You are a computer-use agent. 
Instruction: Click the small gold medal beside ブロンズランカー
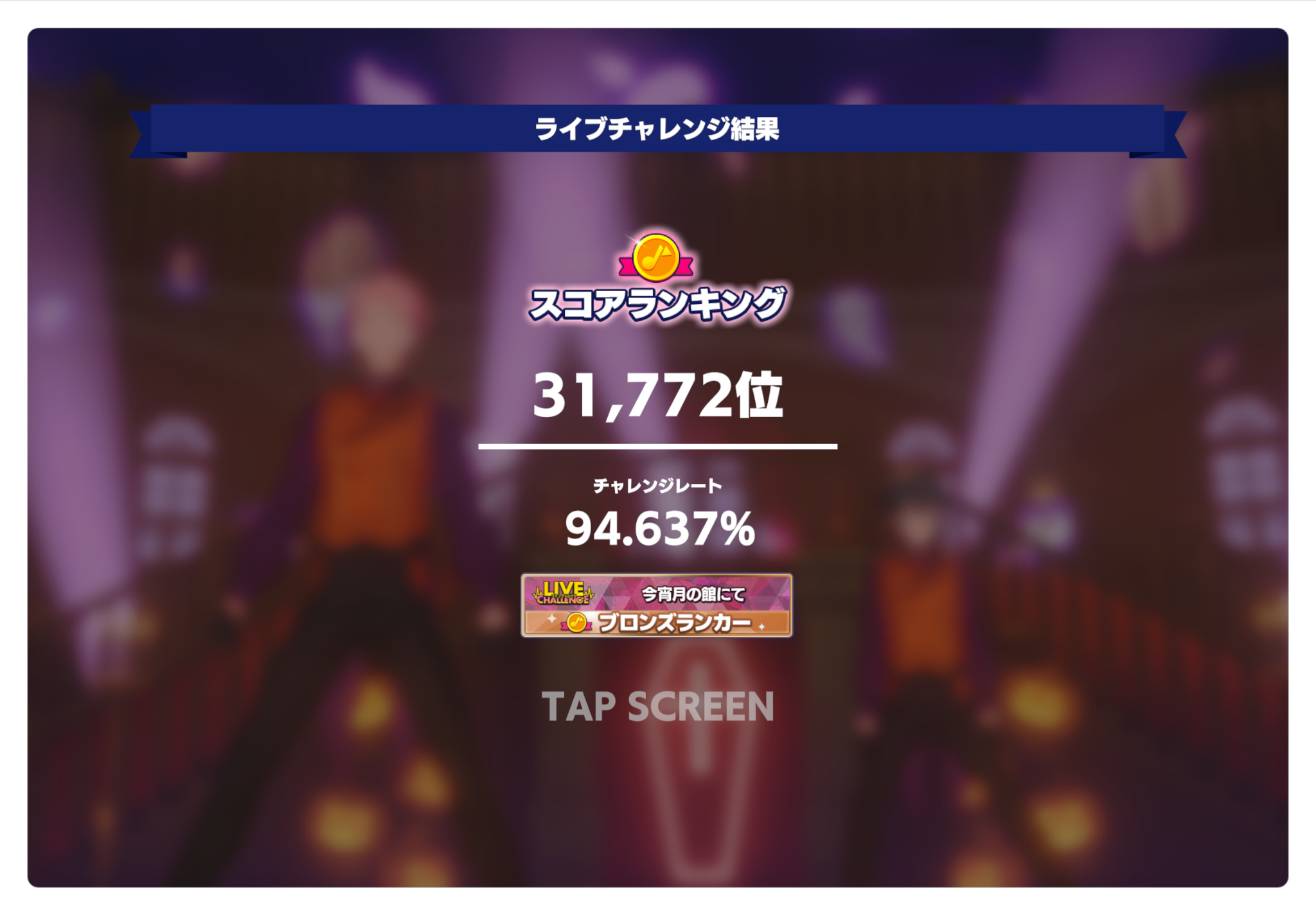(x=576, y=622)
